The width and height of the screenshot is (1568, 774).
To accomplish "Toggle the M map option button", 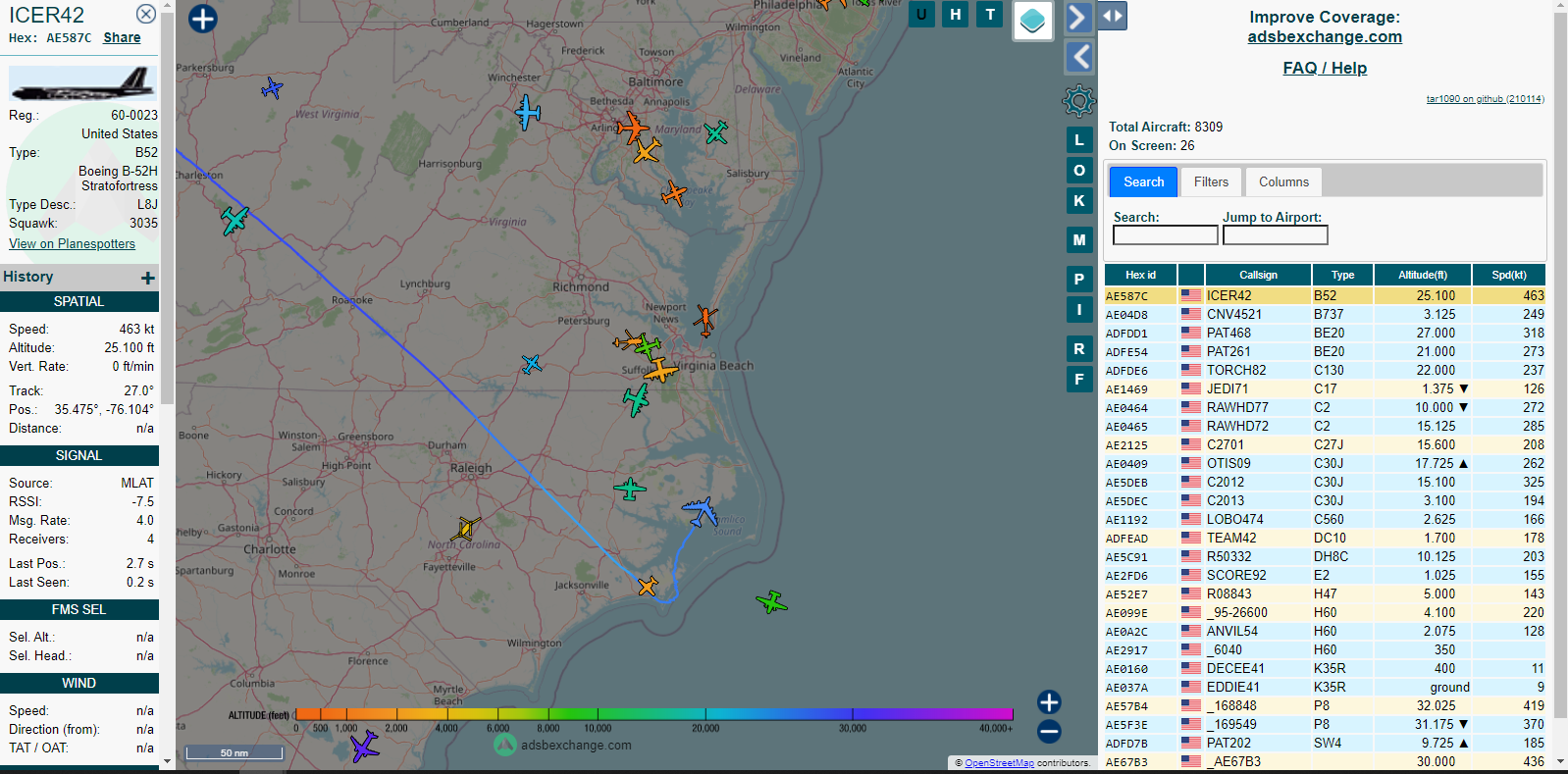I will point(1079,239).
